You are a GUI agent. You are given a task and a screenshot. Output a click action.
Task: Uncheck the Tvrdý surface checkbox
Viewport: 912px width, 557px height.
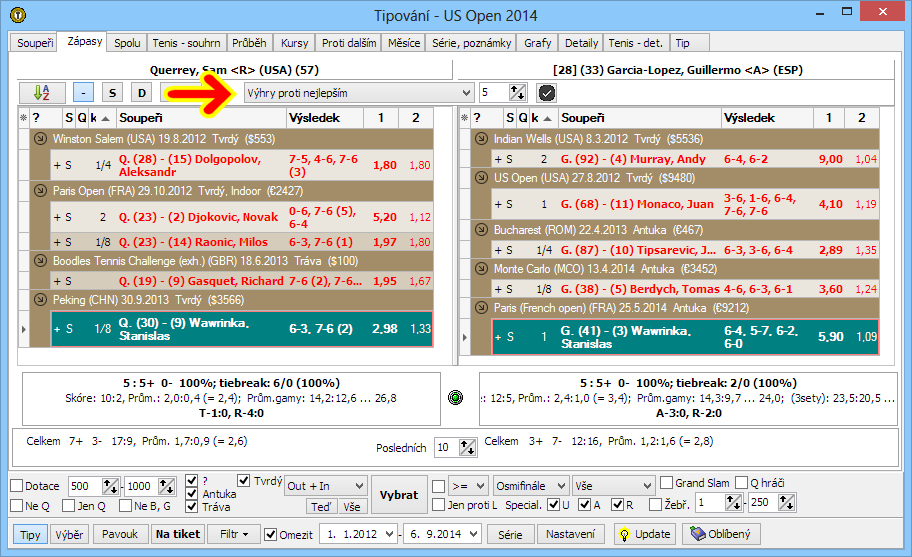click(x=244, y=481)
